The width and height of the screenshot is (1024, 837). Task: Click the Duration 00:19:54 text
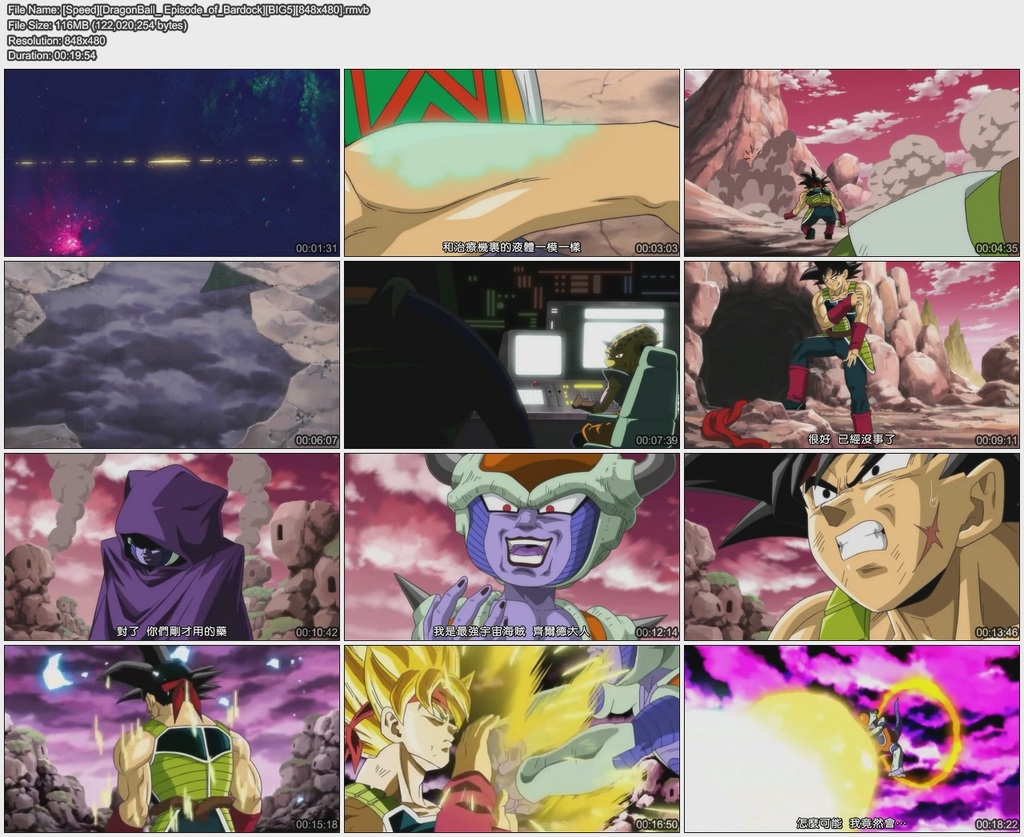pos(52,55)
